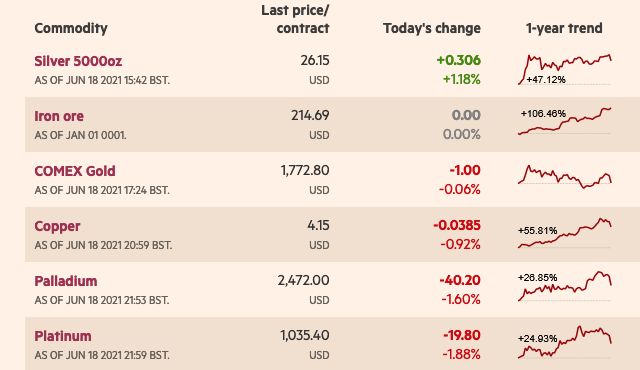
Task: View Palladium +28.85% trend sparkline
Action: click(x=565, y=286)
